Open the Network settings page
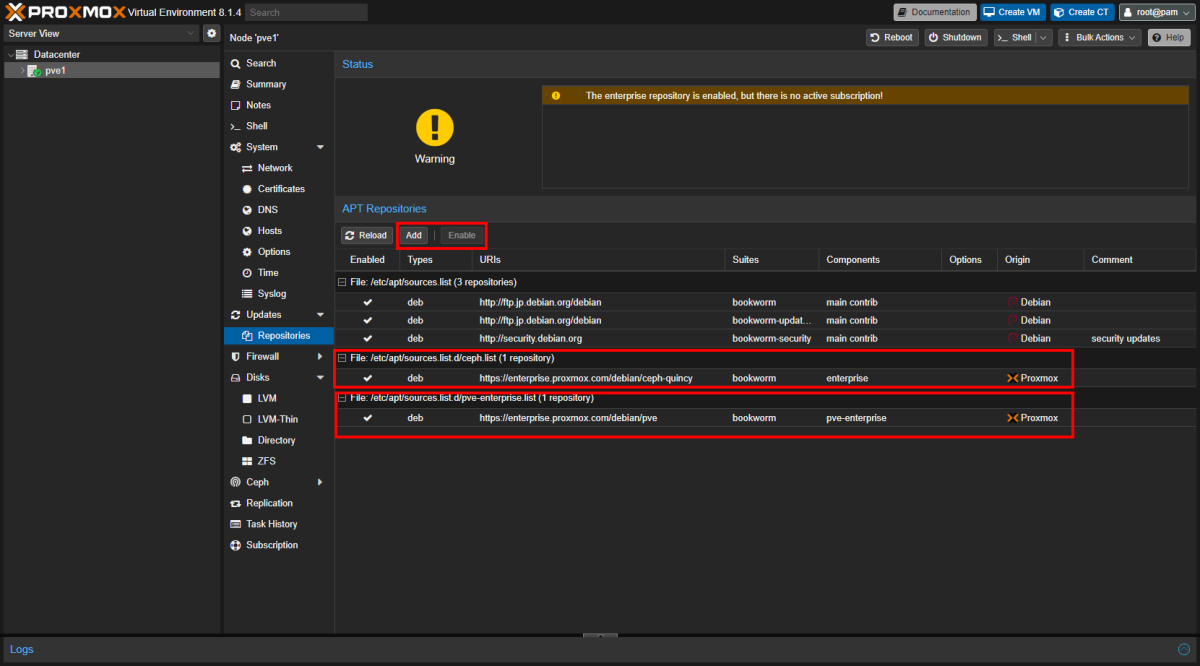 pyautogui.click(x=279, y=168)
